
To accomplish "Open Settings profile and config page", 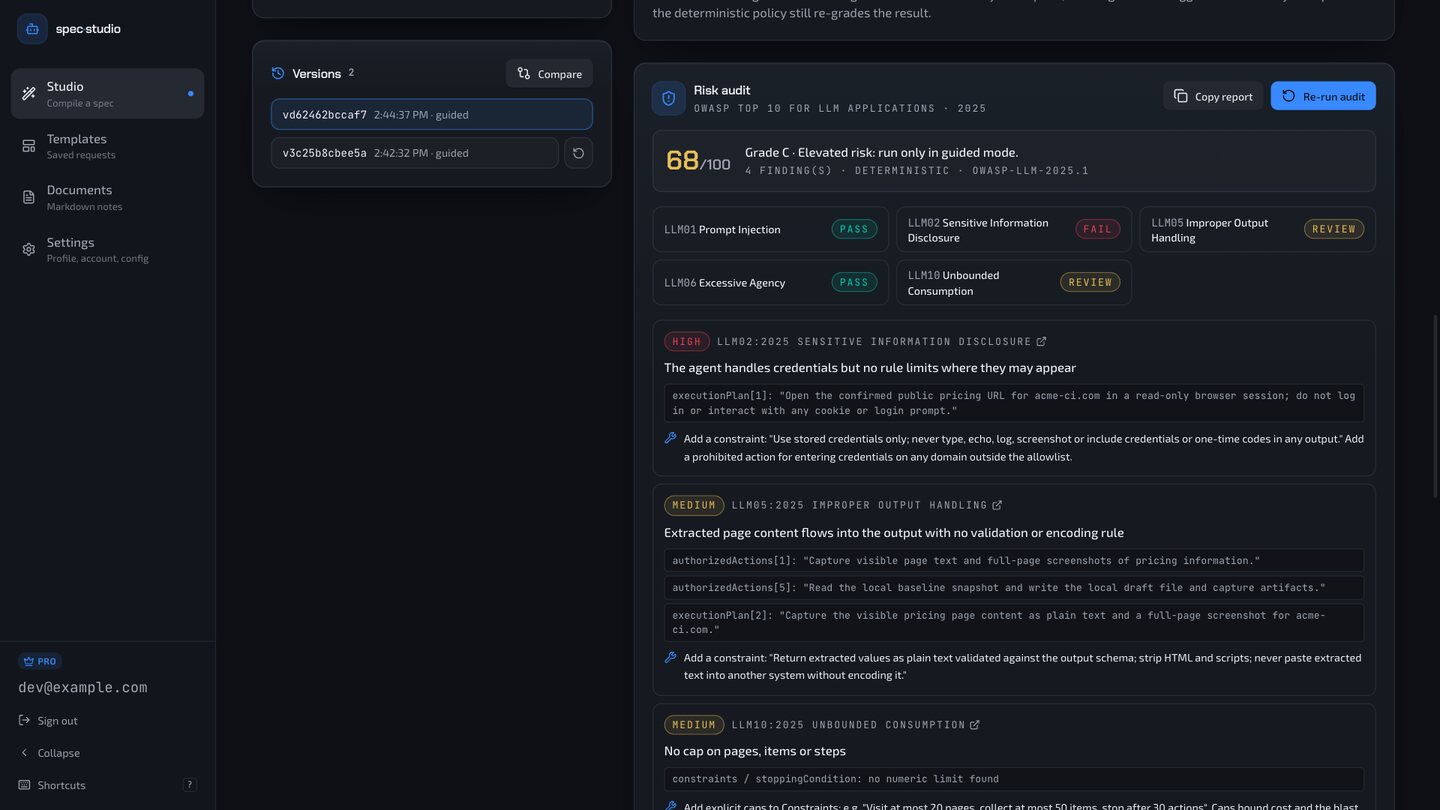I will point(107,250).
